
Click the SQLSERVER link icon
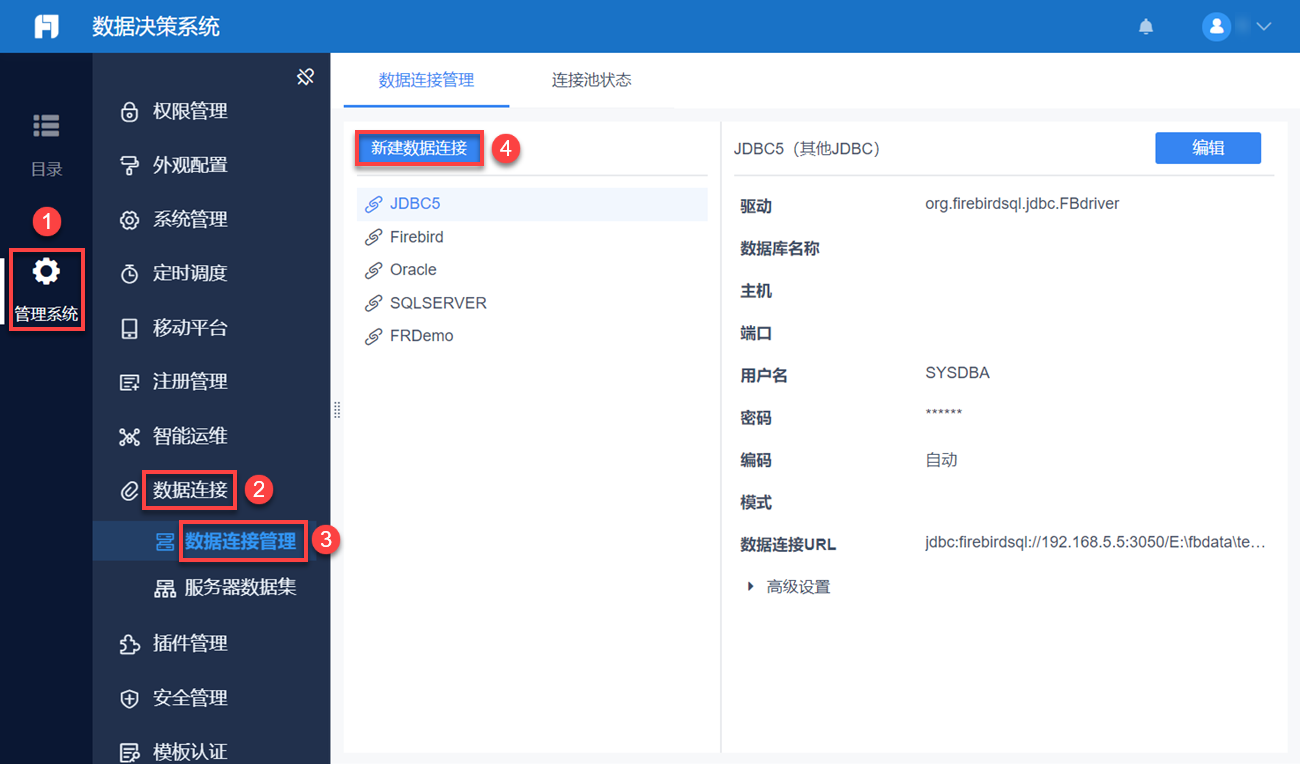coord(373,303)
